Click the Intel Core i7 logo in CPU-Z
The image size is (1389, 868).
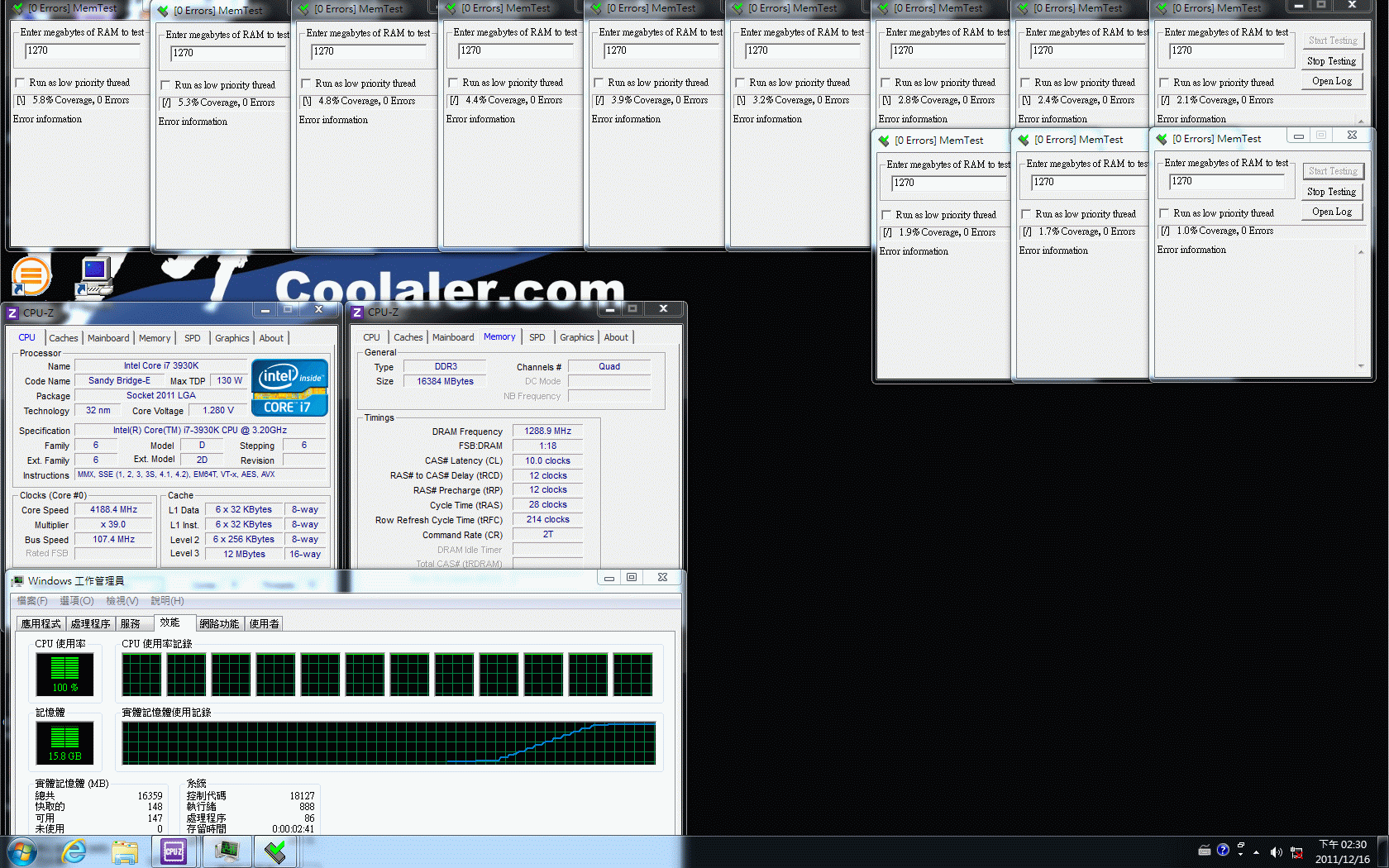point(289,388)
